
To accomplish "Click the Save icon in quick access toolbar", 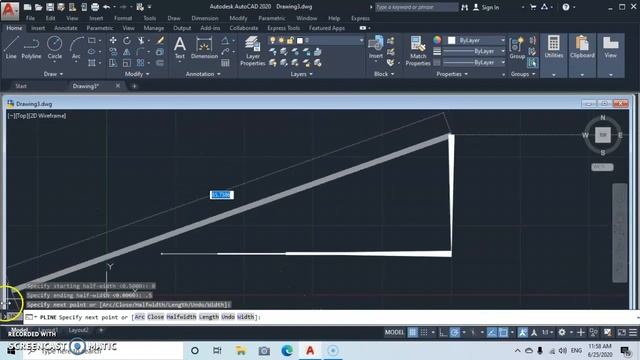I will 50,7.
